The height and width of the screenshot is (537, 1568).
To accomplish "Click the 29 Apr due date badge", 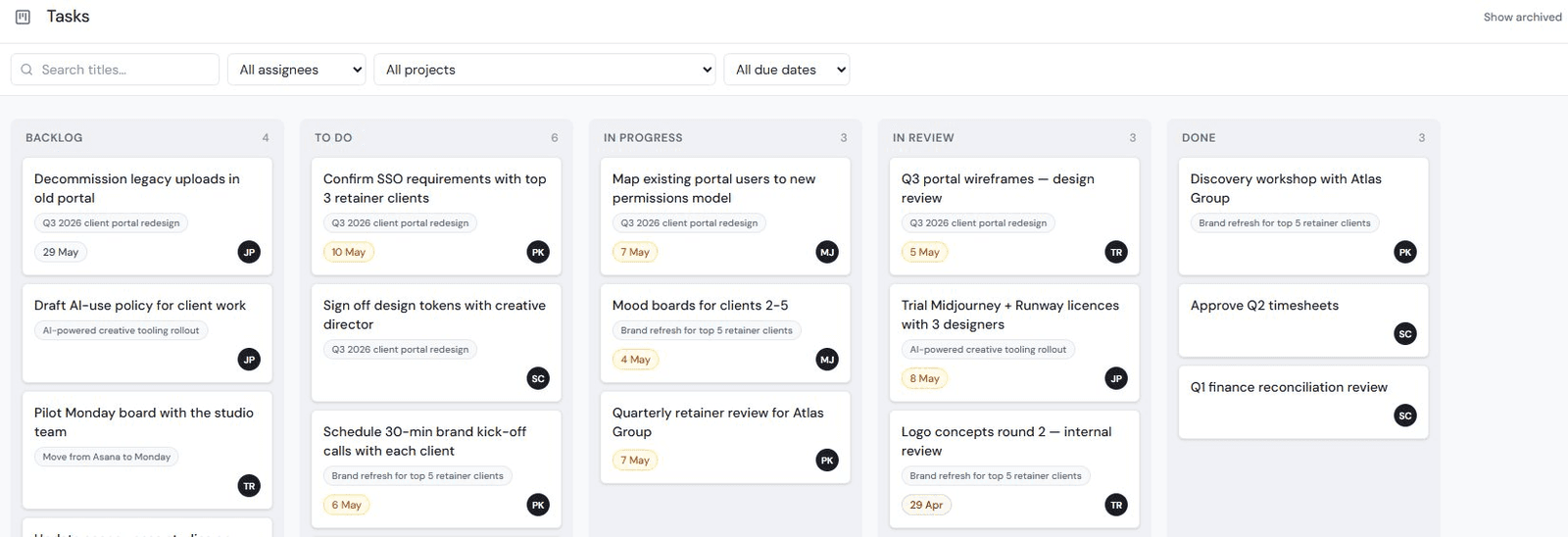I will (926, 505).
